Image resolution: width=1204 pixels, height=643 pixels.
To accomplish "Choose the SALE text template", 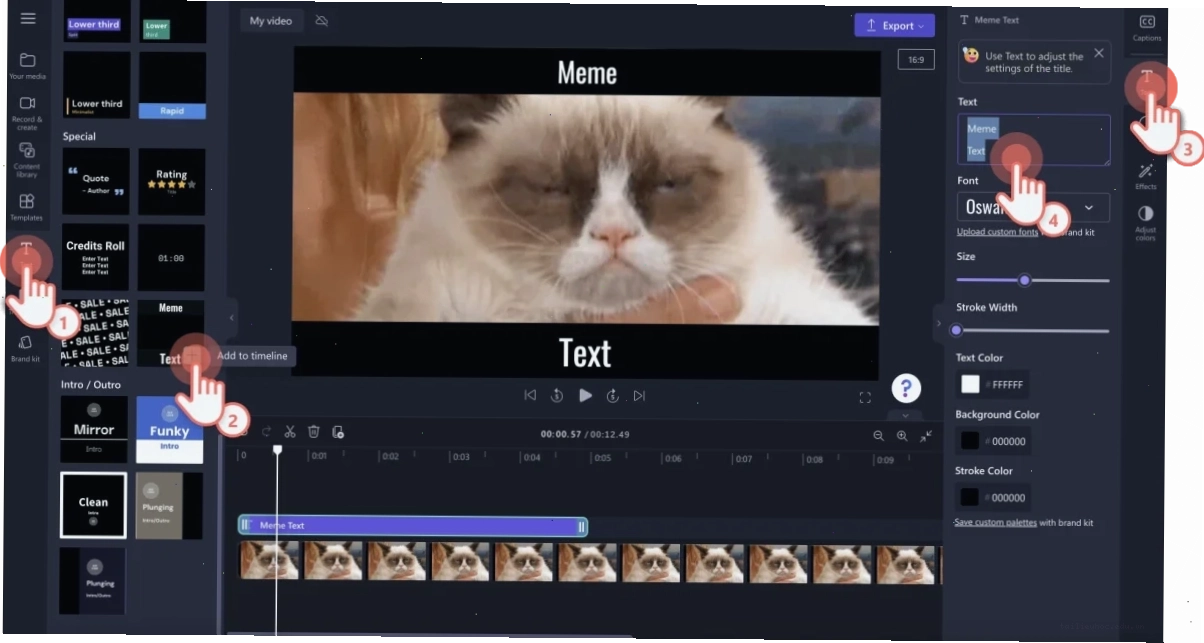I will click(x=96, y=334).
